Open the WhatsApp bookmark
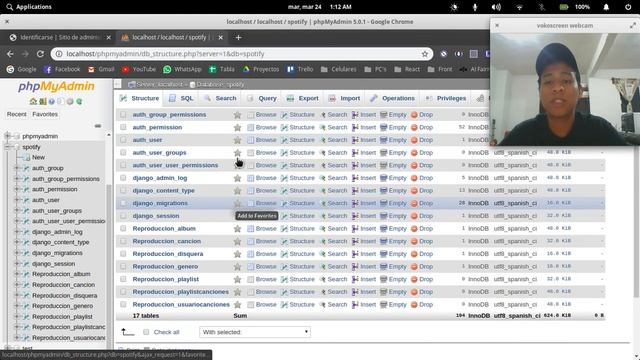Image resolution: width=640 pixels, height=360 pixels. pyautogui.click(x=182, y=69)
